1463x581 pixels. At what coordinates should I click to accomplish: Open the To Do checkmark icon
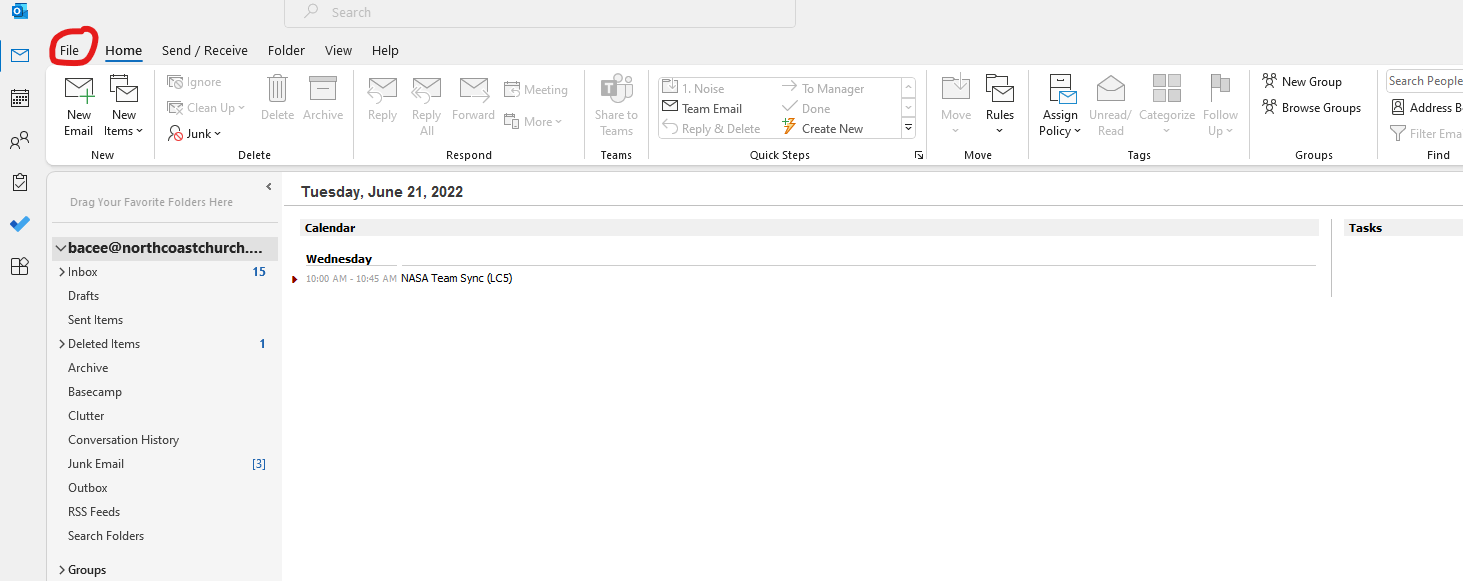[x=20, y=224]
